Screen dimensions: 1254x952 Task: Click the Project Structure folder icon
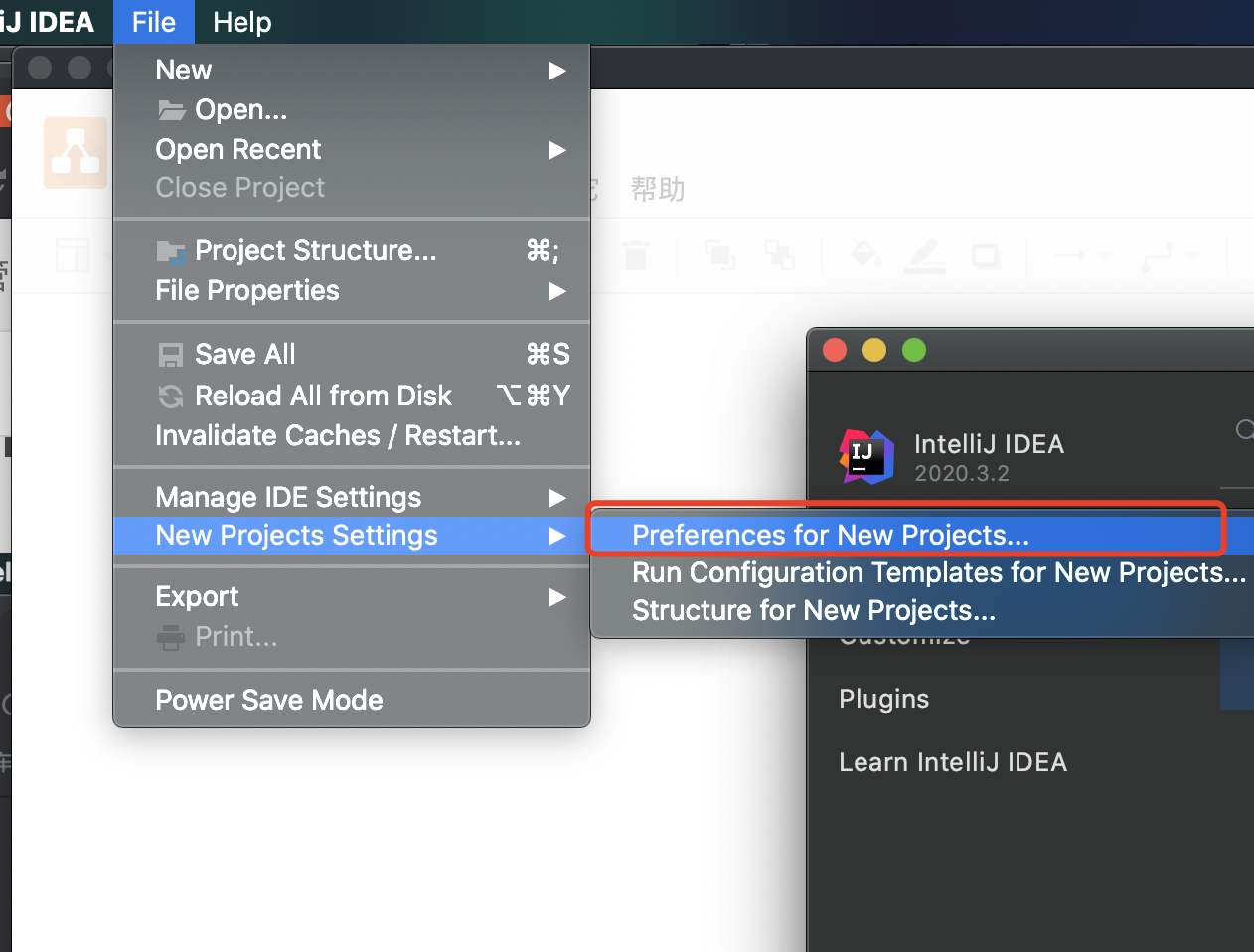coord(171,252)
